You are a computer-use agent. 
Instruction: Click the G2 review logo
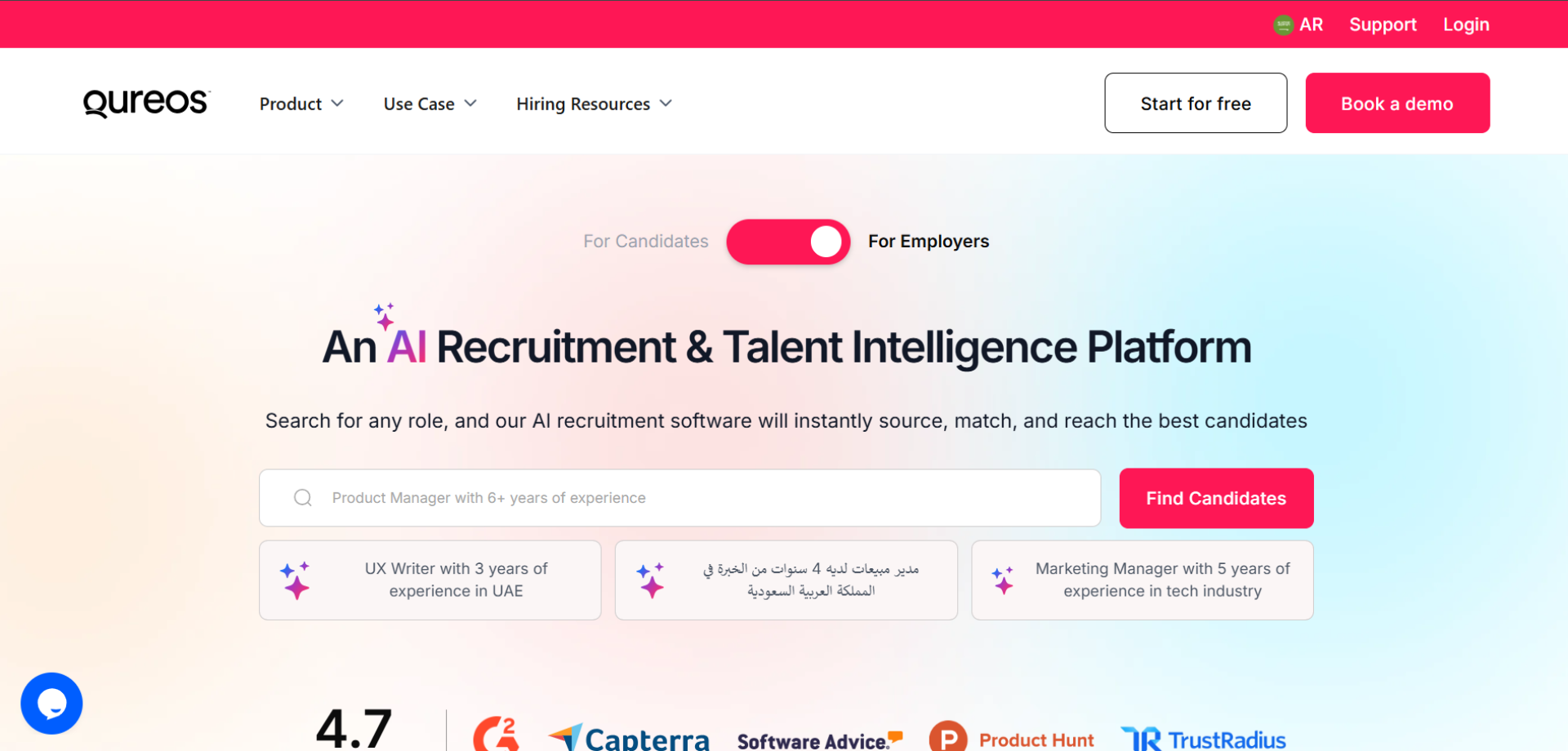497,734
